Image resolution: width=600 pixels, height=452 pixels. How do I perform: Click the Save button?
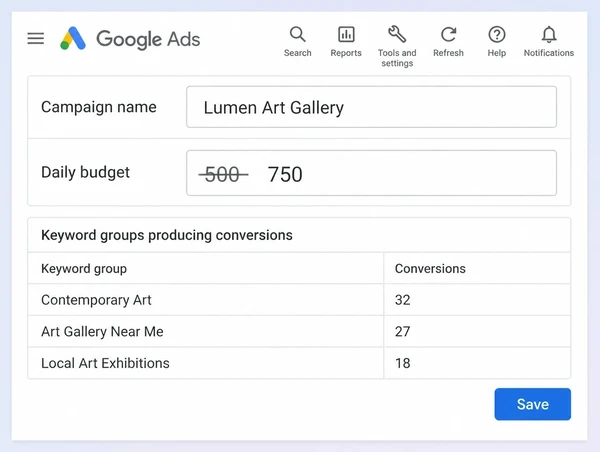tap(532, 404)
